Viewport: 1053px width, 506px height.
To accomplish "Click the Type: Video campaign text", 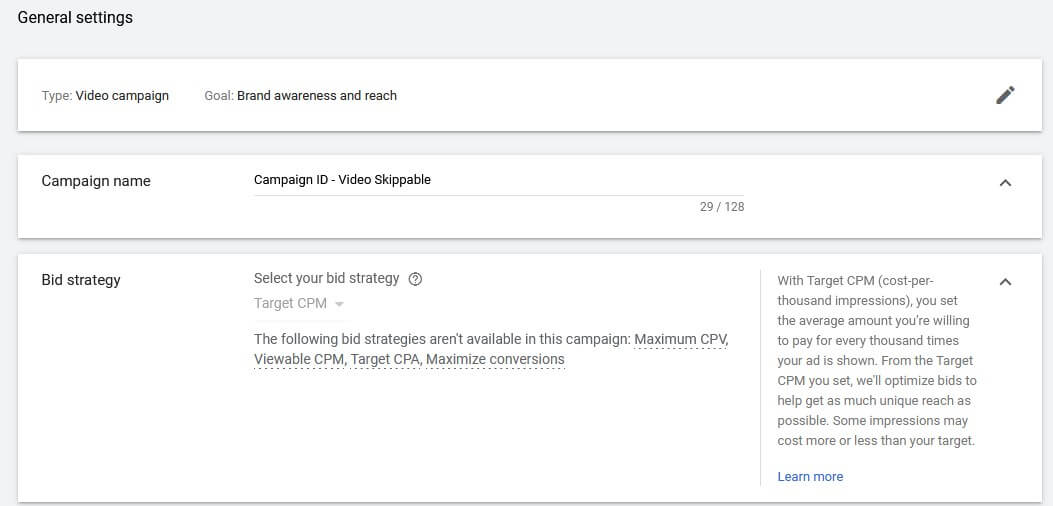I will (x=105, y=96).
